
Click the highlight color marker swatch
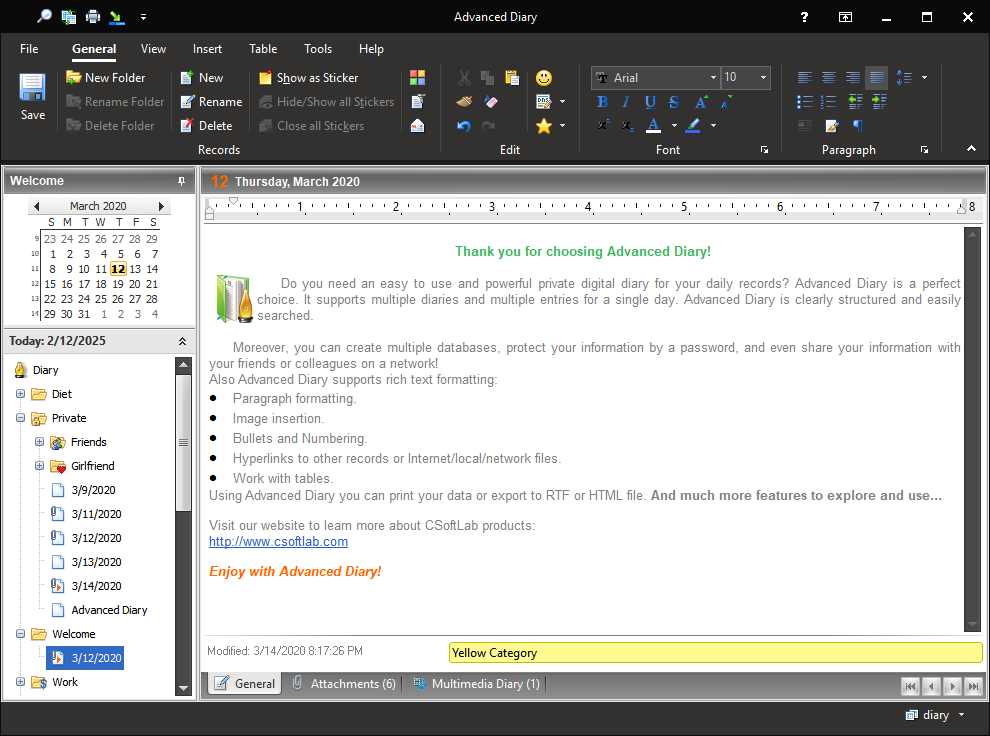[693, 126]
